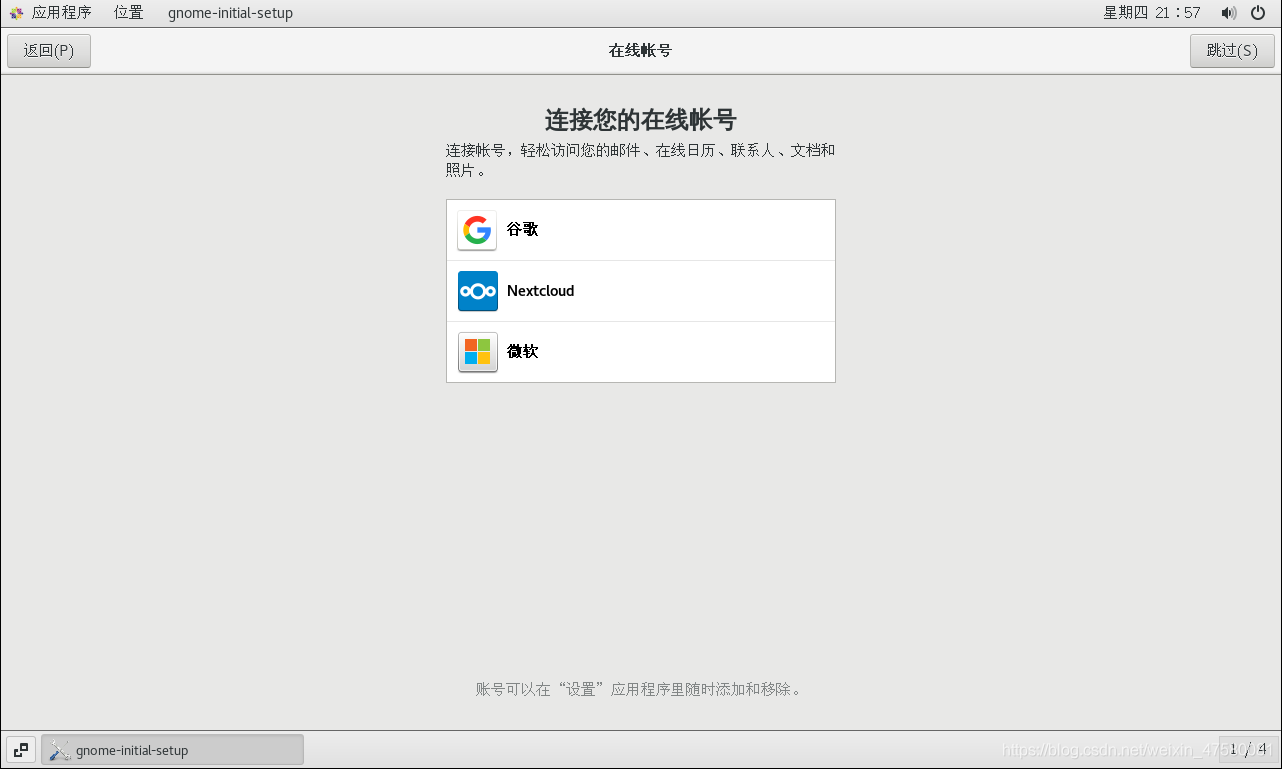Open the 位置 menu
Viewport: 1282px width, 769px height.
[129, 13]
